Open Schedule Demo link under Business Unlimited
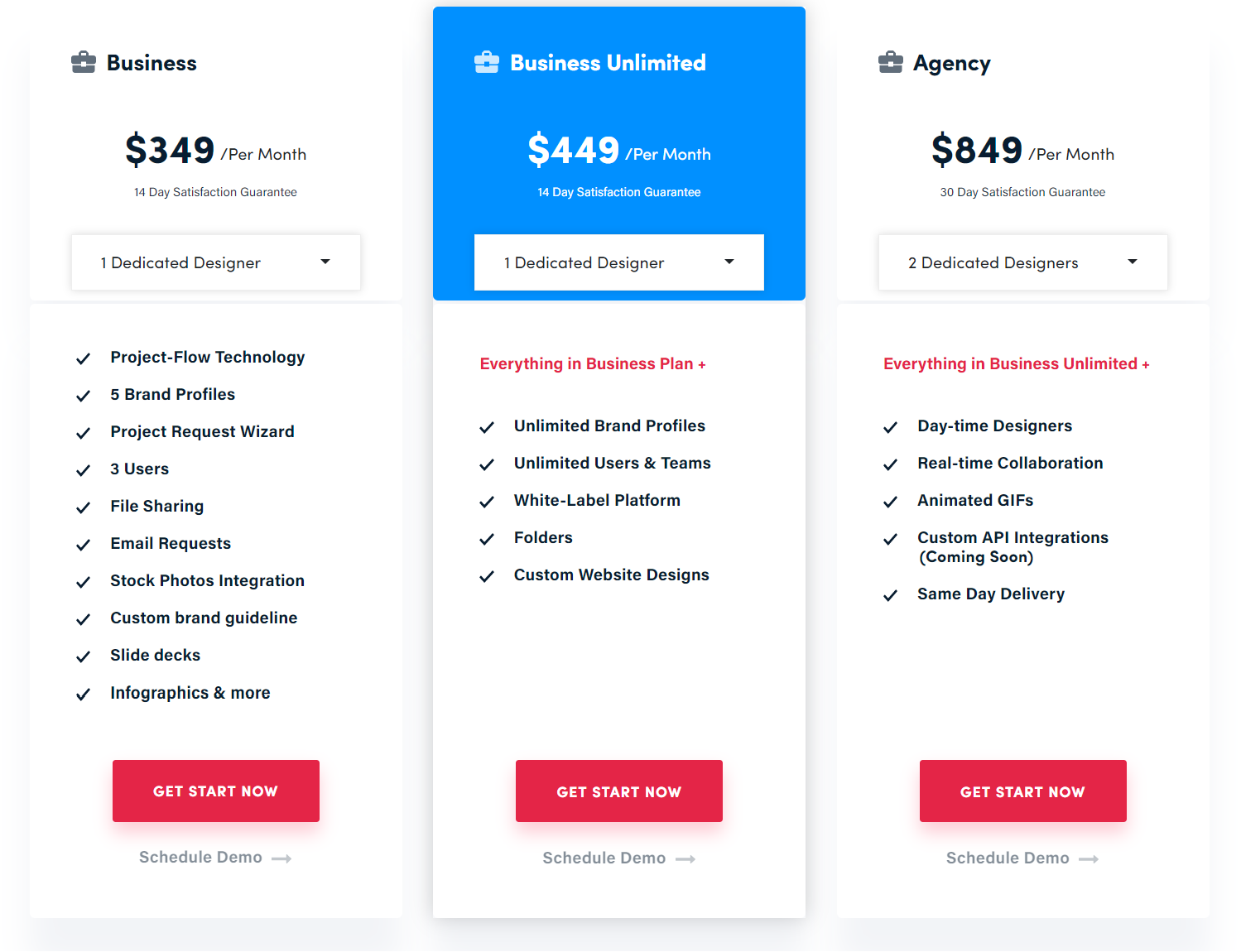 [604, 858]
